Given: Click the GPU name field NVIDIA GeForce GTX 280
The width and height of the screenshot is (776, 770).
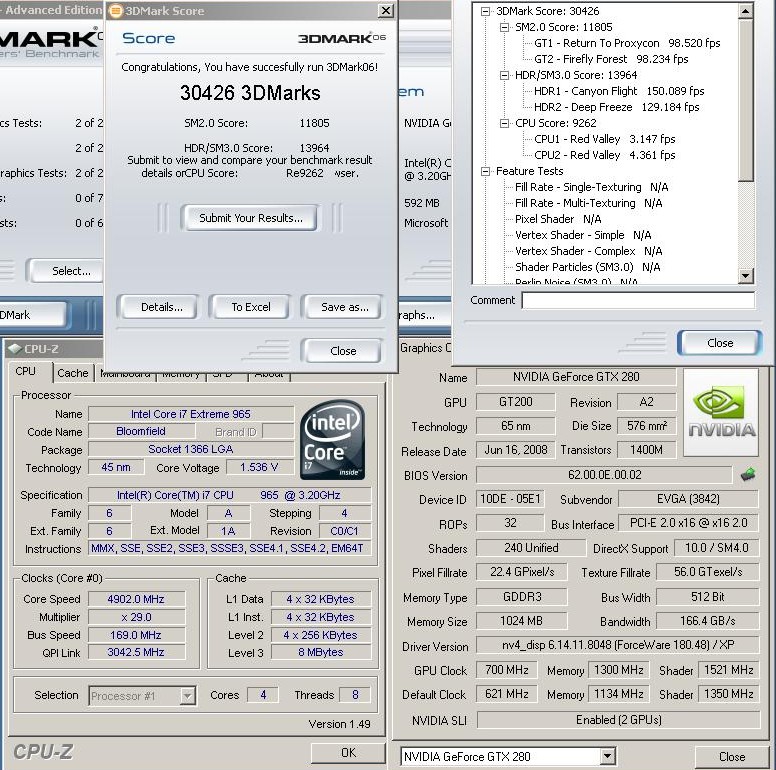Looking at the screenshot, I should 576,377.
